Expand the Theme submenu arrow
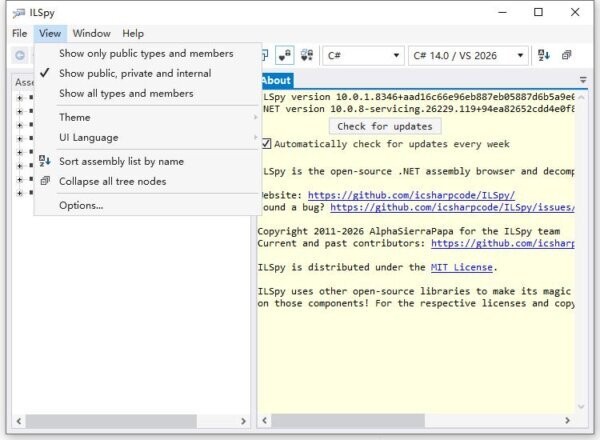Screen dimensions: 600x440 (x=255, y=117)
